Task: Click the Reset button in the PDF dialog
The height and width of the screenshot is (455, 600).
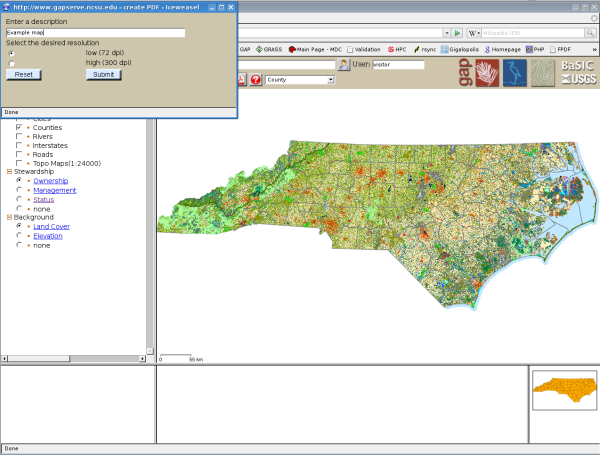Action: pyautogui.click(x=24, y=75)
